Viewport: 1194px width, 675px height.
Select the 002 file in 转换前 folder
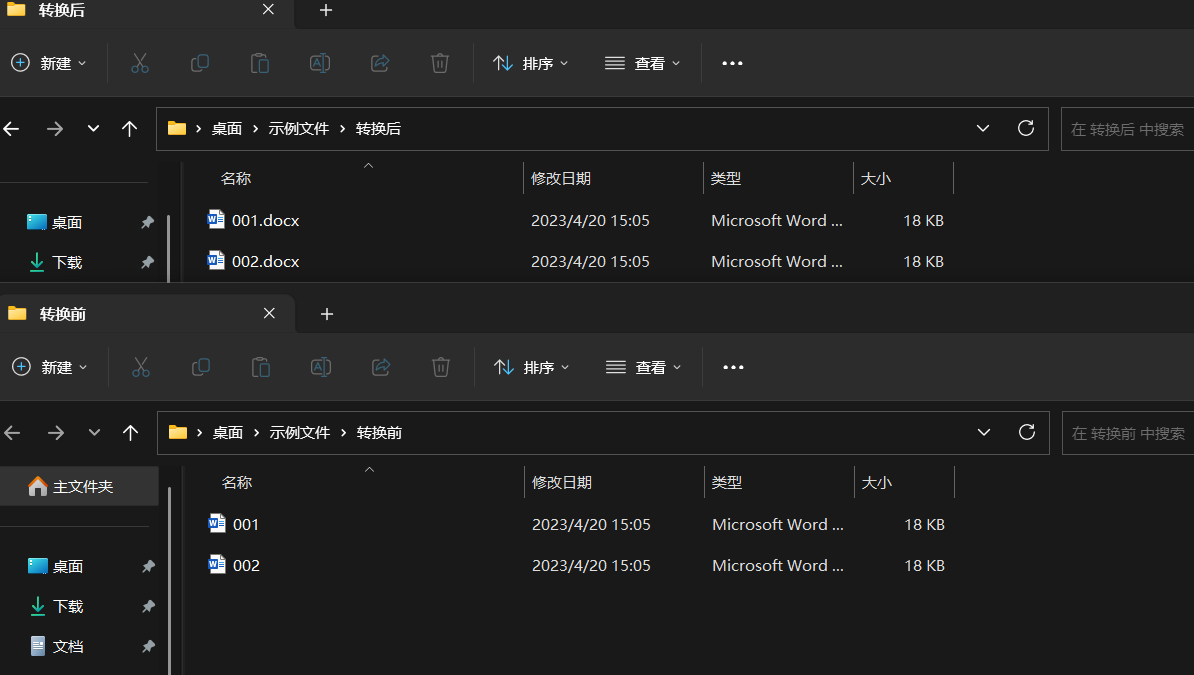pos(246,565)
